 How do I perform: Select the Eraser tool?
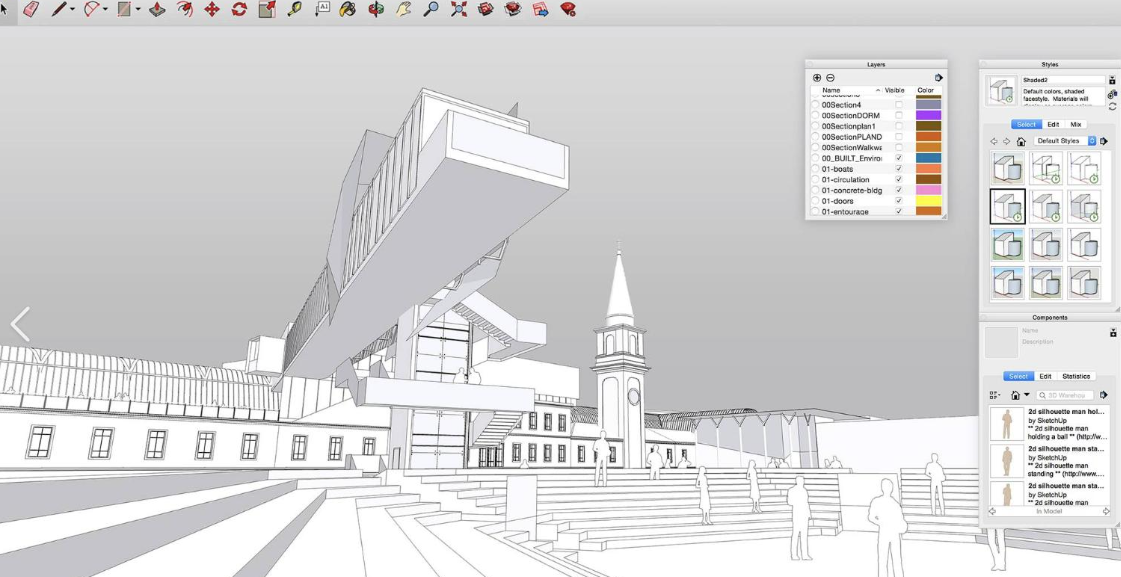(31, 9)
